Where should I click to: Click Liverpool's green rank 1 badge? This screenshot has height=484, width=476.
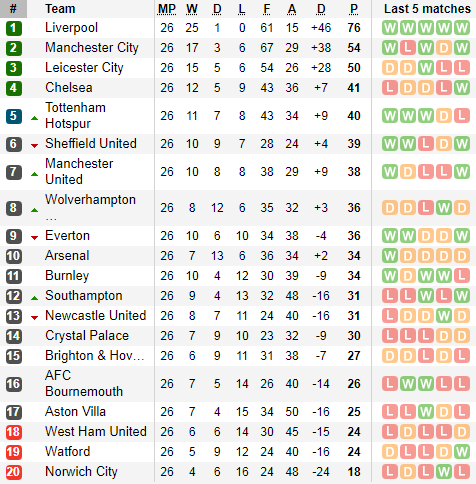[x=14, y=28]
